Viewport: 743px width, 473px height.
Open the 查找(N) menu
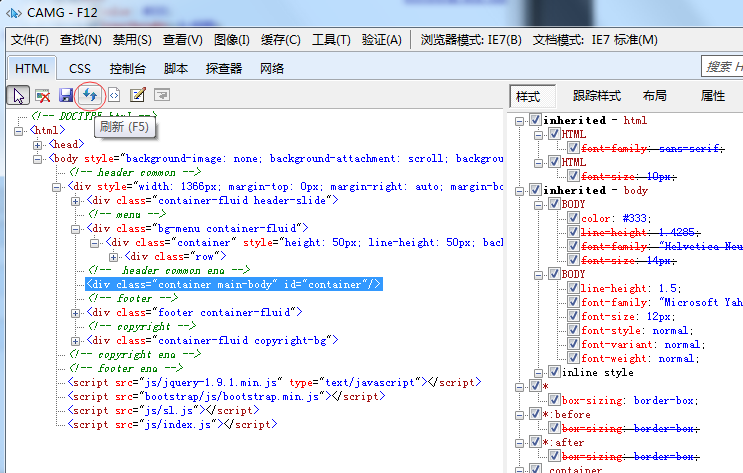[81, 40]
